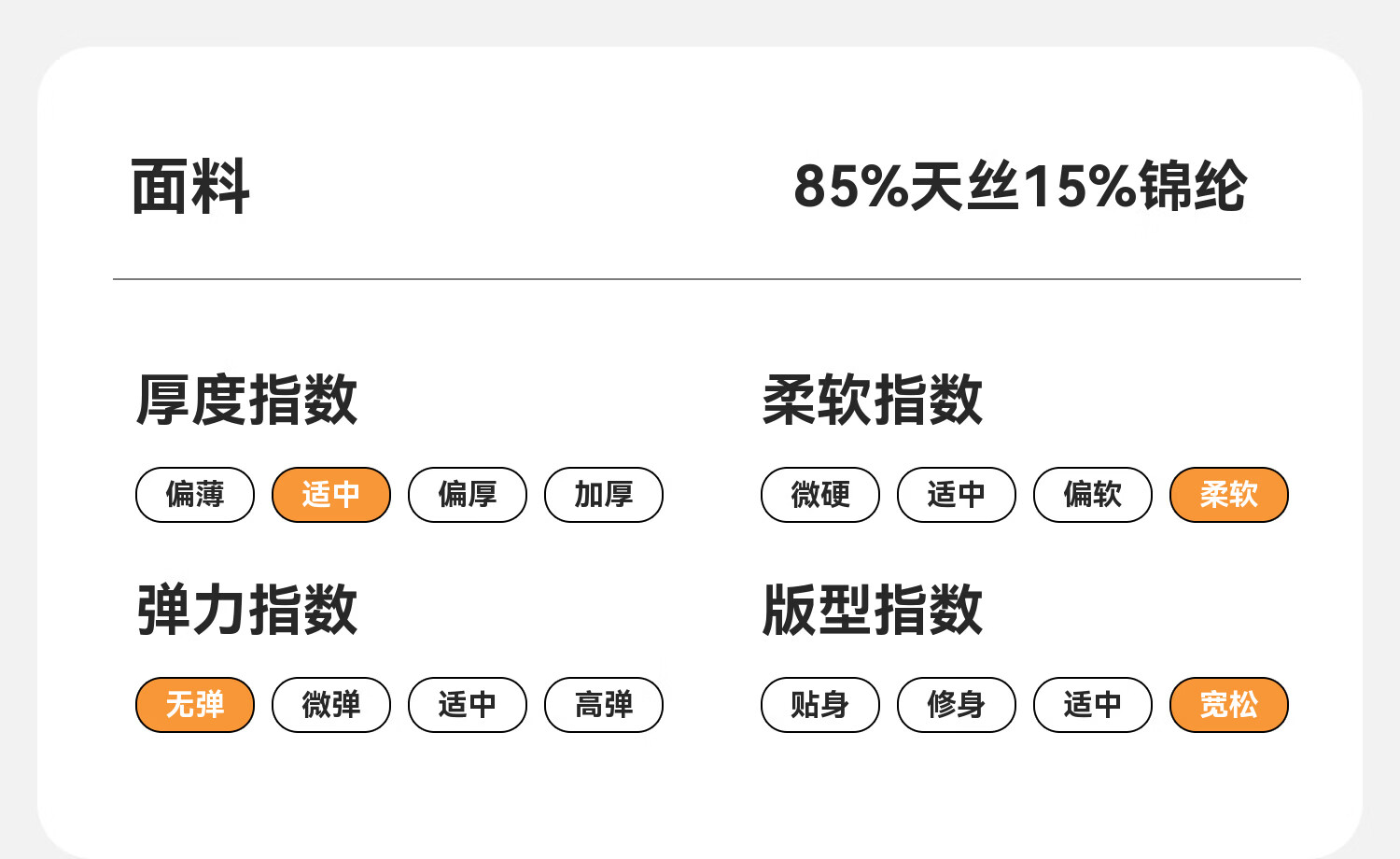Click the 偏软 softness pill
Screen dimensions: 1400x859
1093,495
